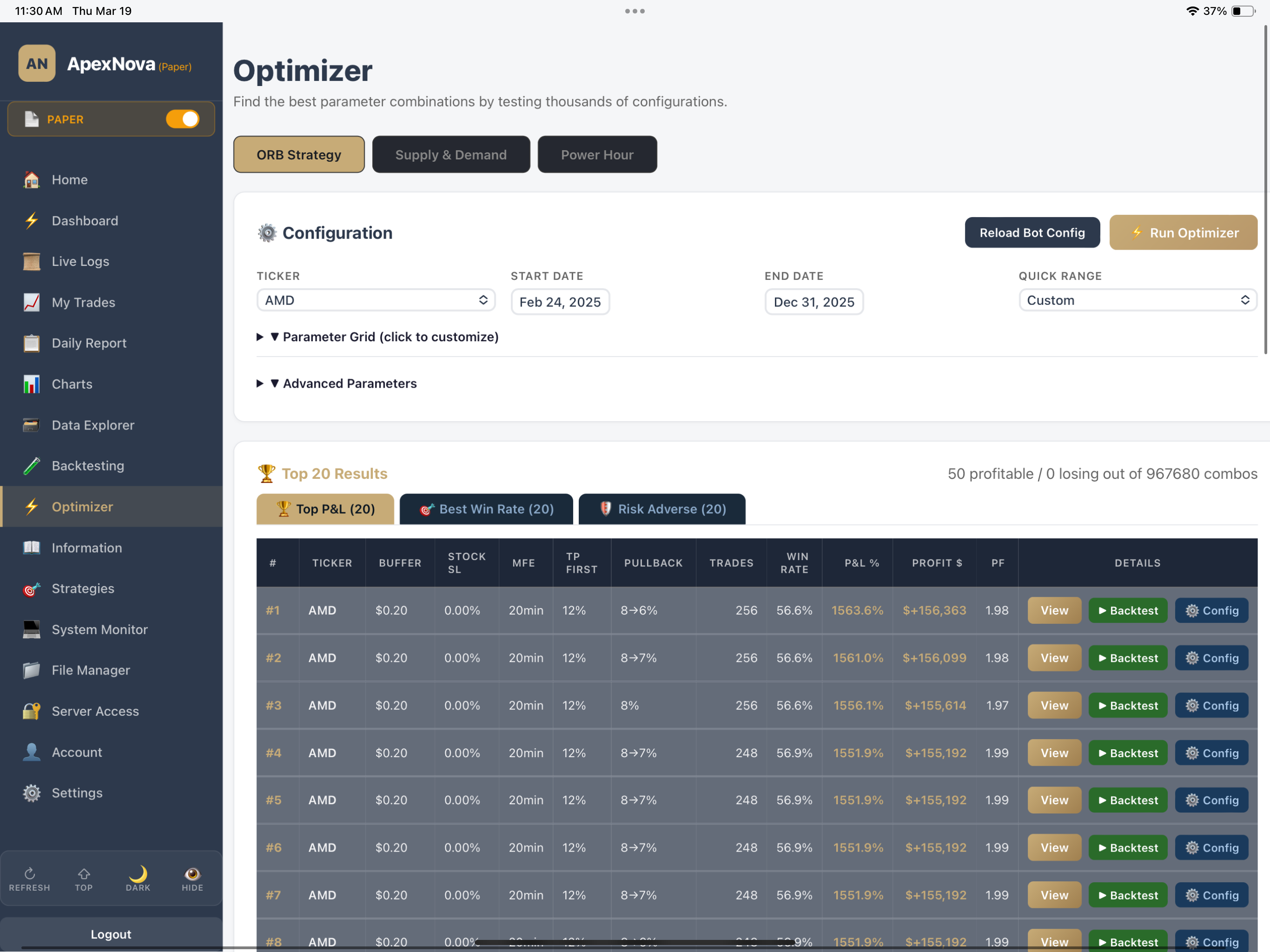Click the "$+156,099" profit value

tap(935, 658)
